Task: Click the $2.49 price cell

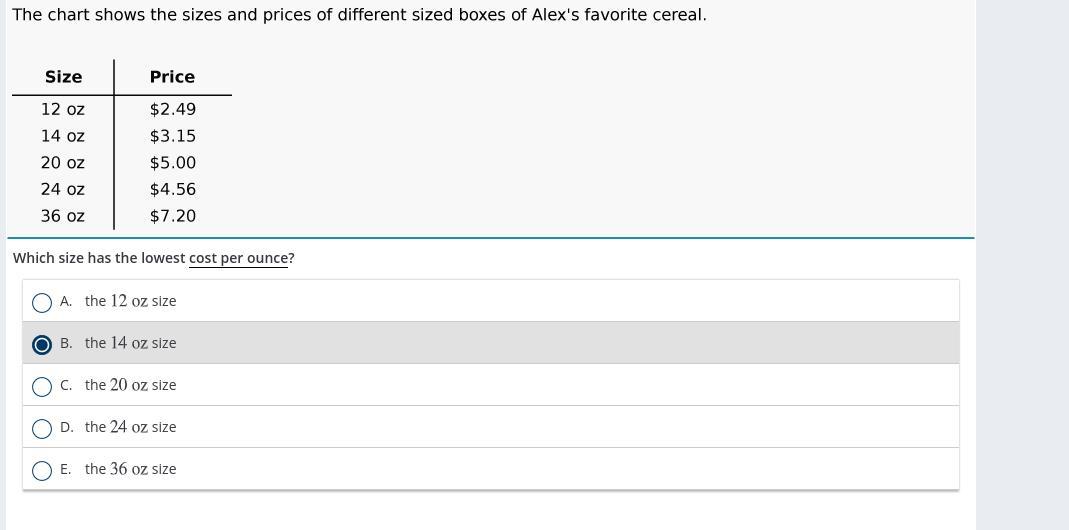Action: tap(172, 109)
